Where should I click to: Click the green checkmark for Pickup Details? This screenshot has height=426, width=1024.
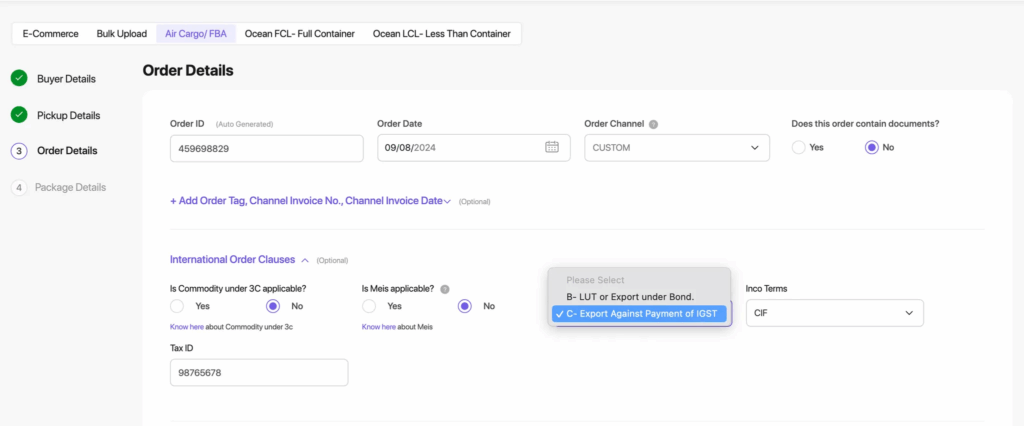[x=19, y=115]
